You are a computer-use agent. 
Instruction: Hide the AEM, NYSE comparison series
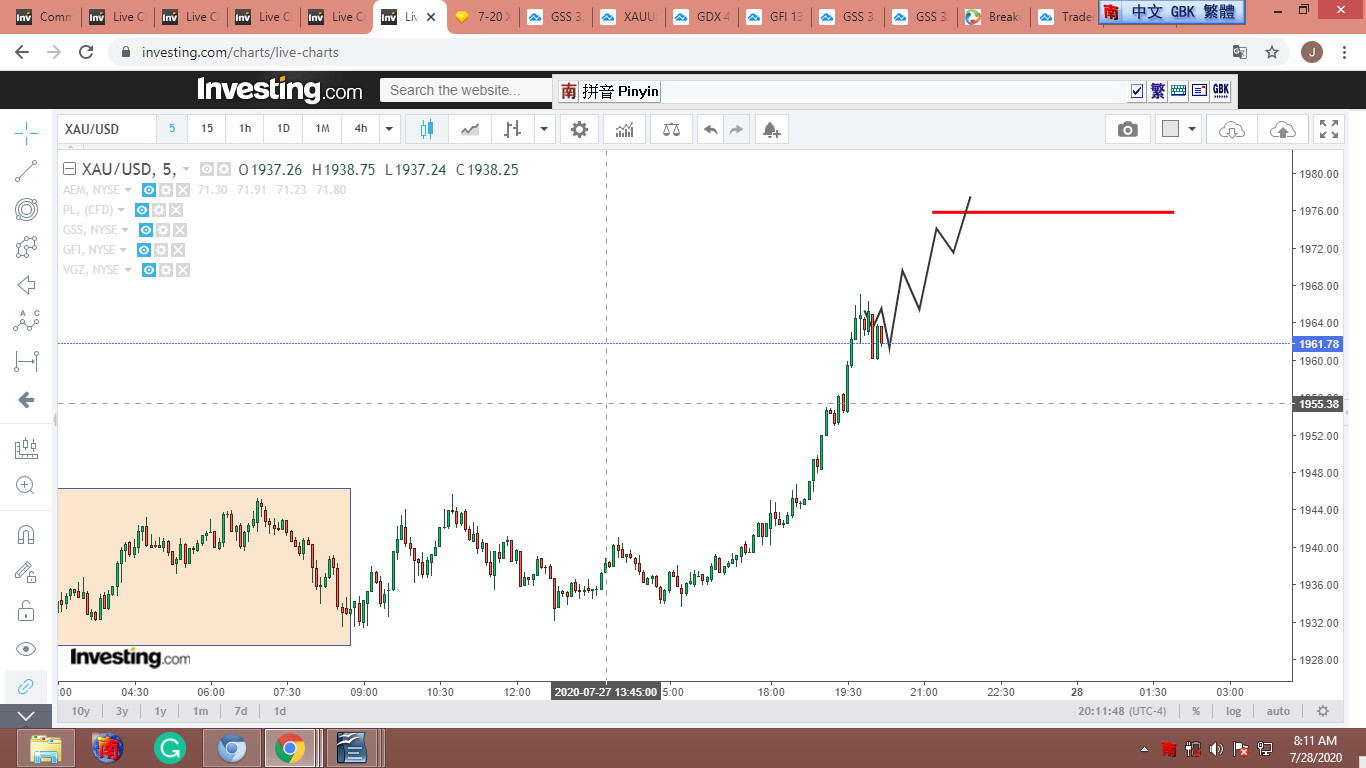pos(149,190)
